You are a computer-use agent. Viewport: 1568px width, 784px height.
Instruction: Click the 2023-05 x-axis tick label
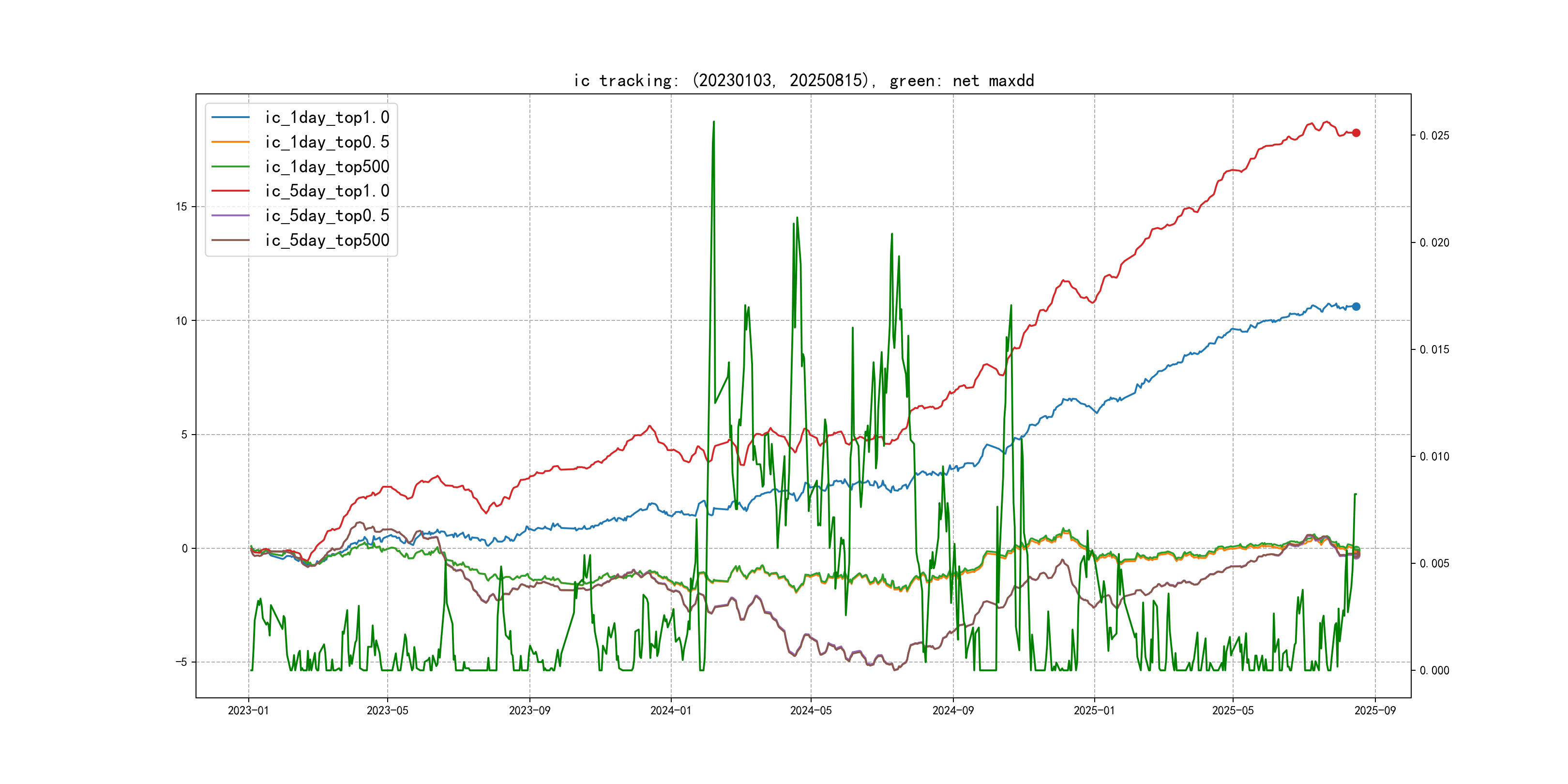[x=387, y=710]
